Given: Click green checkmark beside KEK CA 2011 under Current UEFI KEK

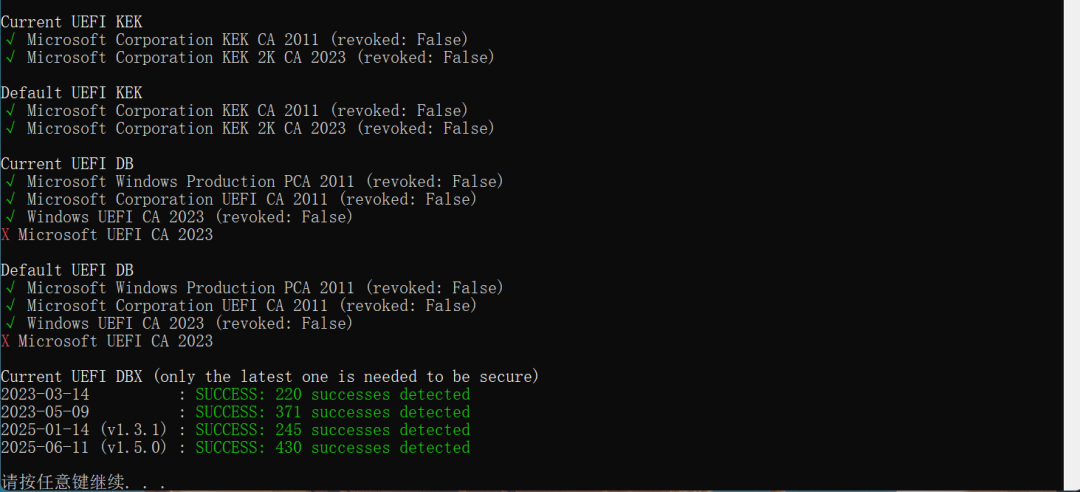Looking at the screenshot, I should (10, 40).
